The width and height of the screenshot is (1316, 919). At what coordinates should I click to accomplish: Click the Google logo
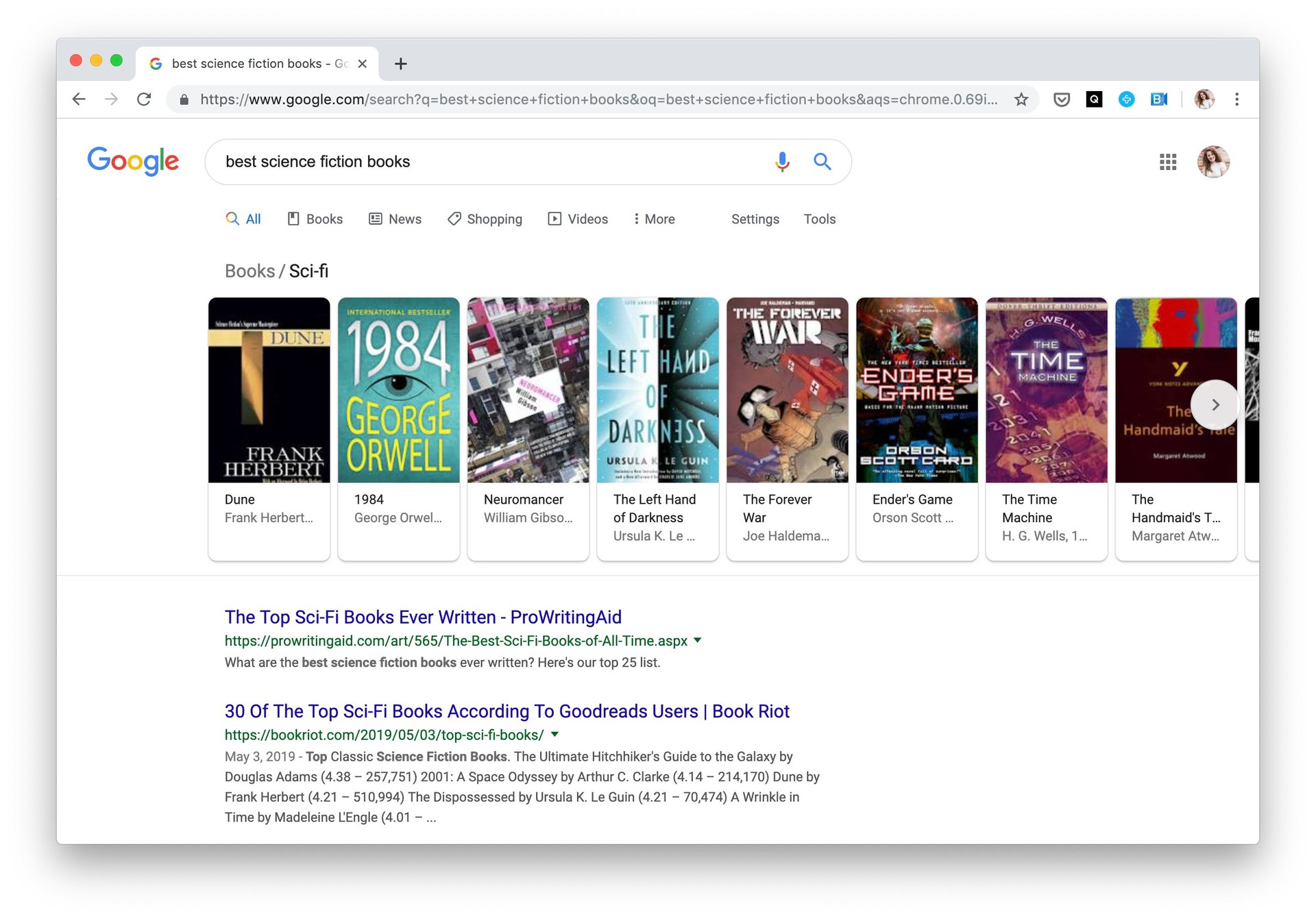(133, 162)
